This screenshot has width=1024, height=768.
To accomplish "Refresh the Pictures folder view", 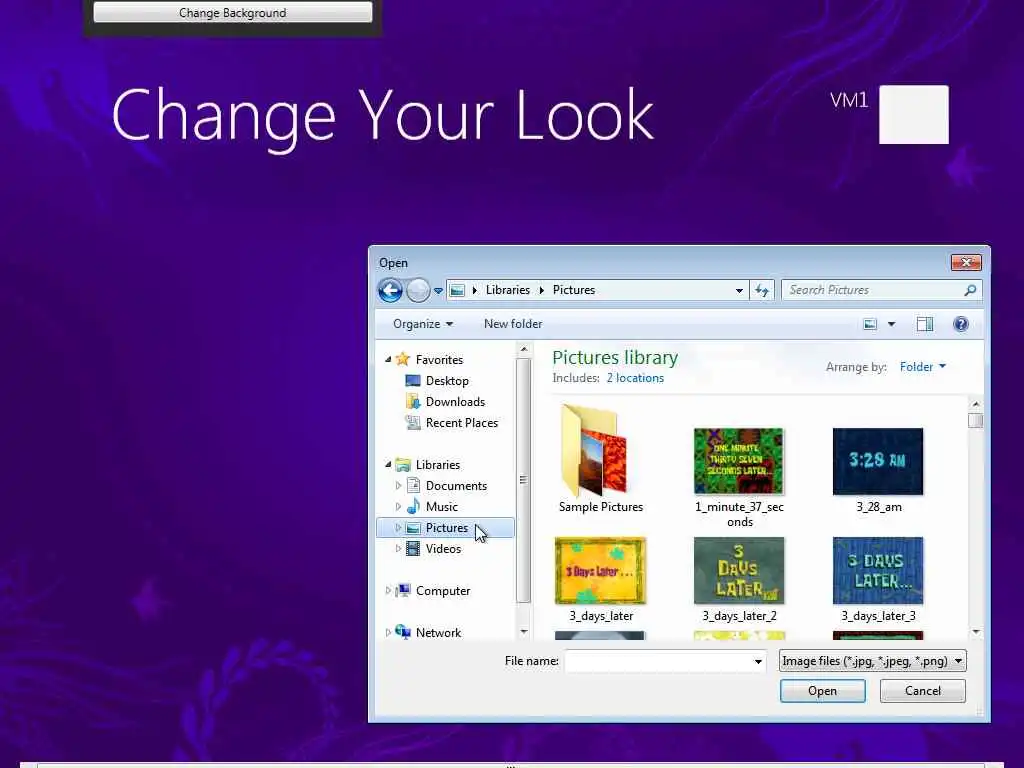I will [761, 290].
